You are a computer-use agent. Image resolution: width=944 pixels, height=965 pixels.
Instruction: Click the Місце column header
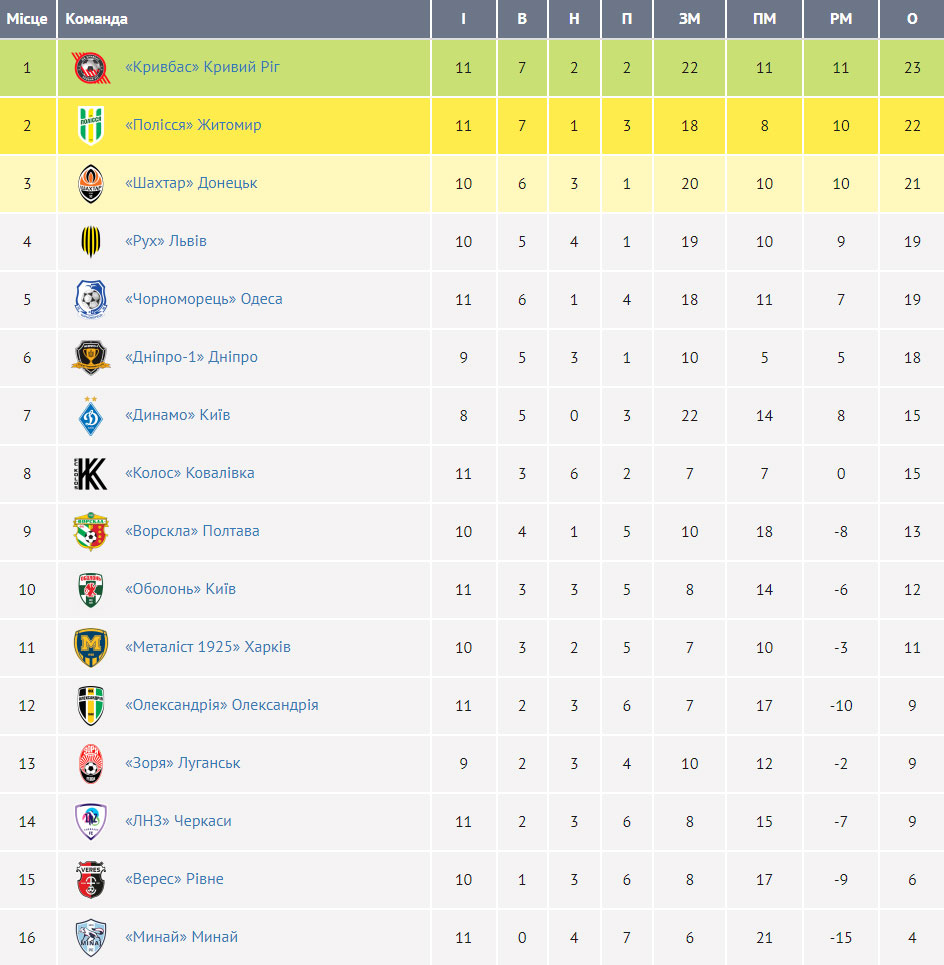tap(28, 19)
